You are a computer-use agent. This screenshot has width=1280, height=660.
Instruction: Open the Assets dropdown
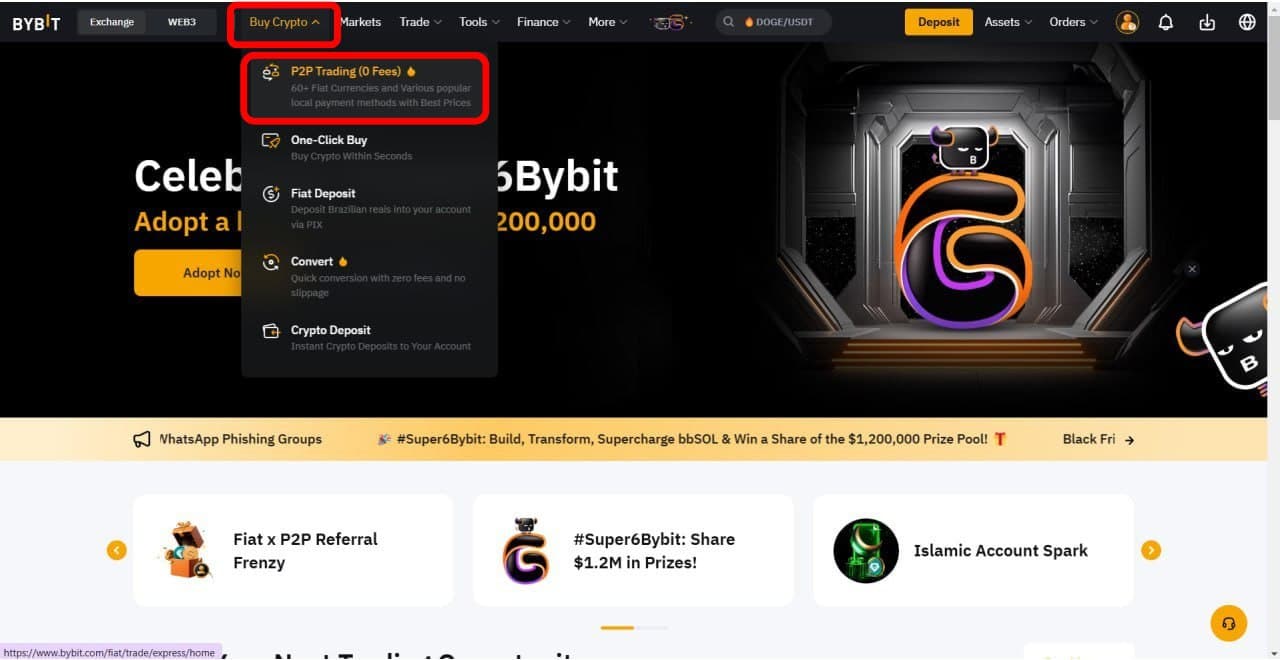pyautogui.click(x=1006, y=21)
